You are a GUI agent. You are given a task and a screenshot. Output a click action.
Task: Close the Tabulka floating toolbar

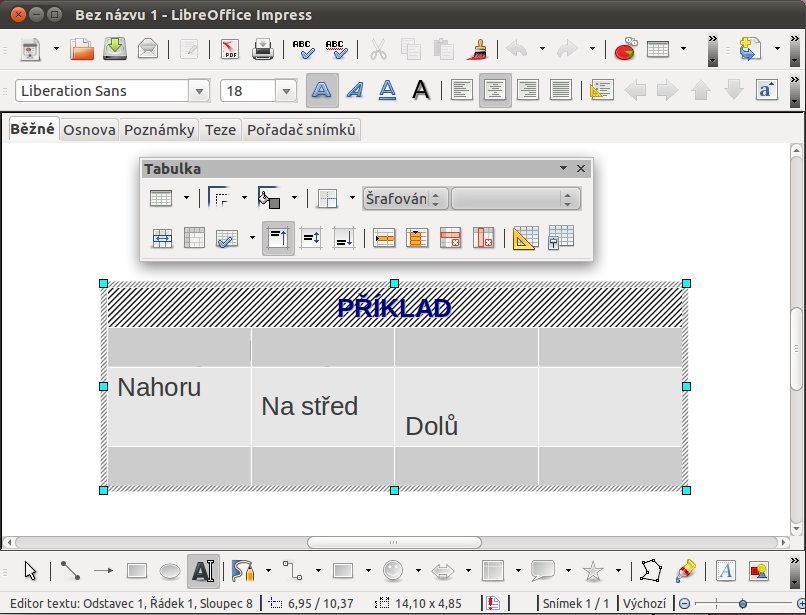click(x=581, y=168)
